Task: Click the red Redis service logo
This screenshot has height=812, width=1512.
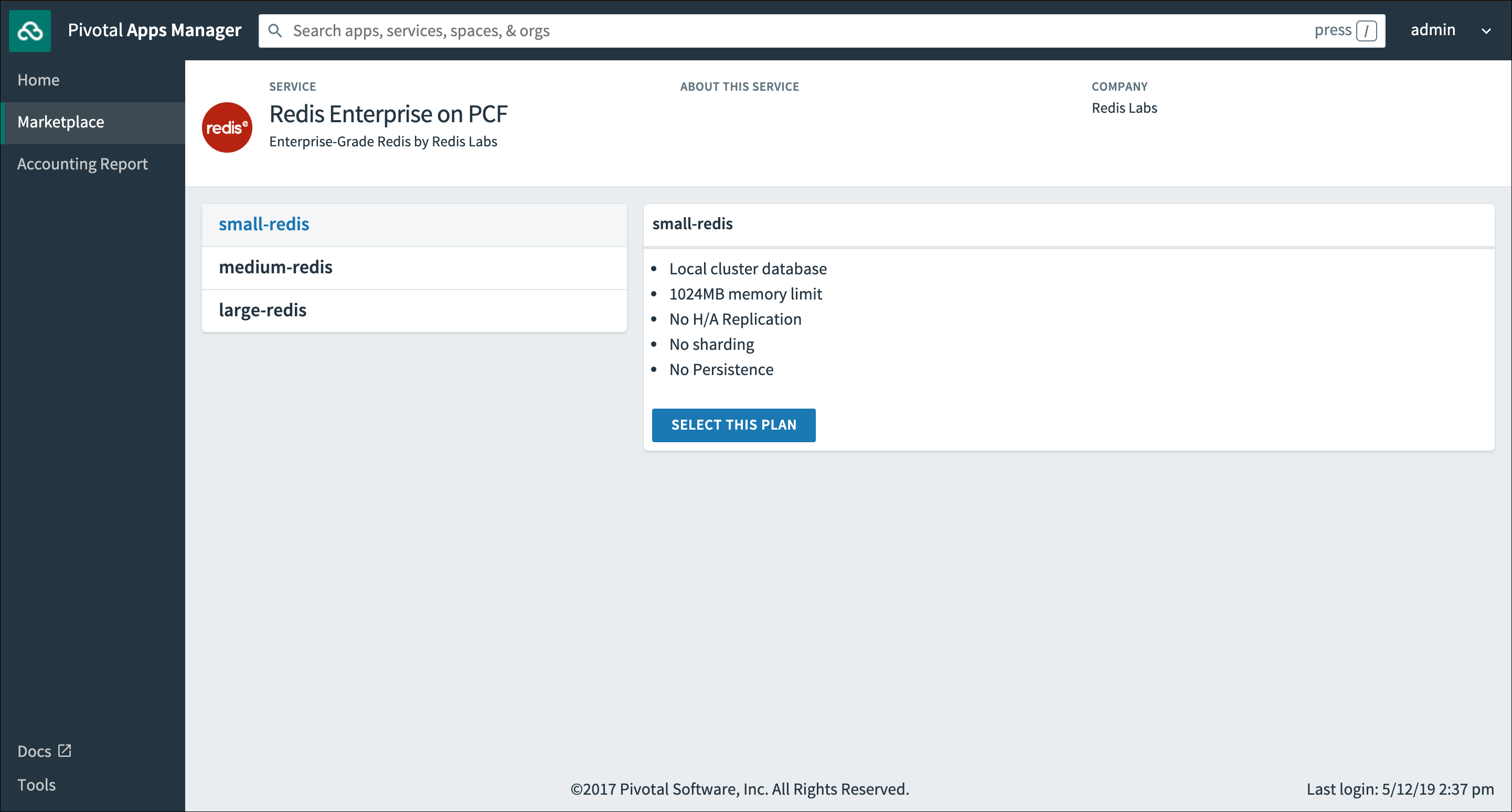Action: (x=227, y=127)
